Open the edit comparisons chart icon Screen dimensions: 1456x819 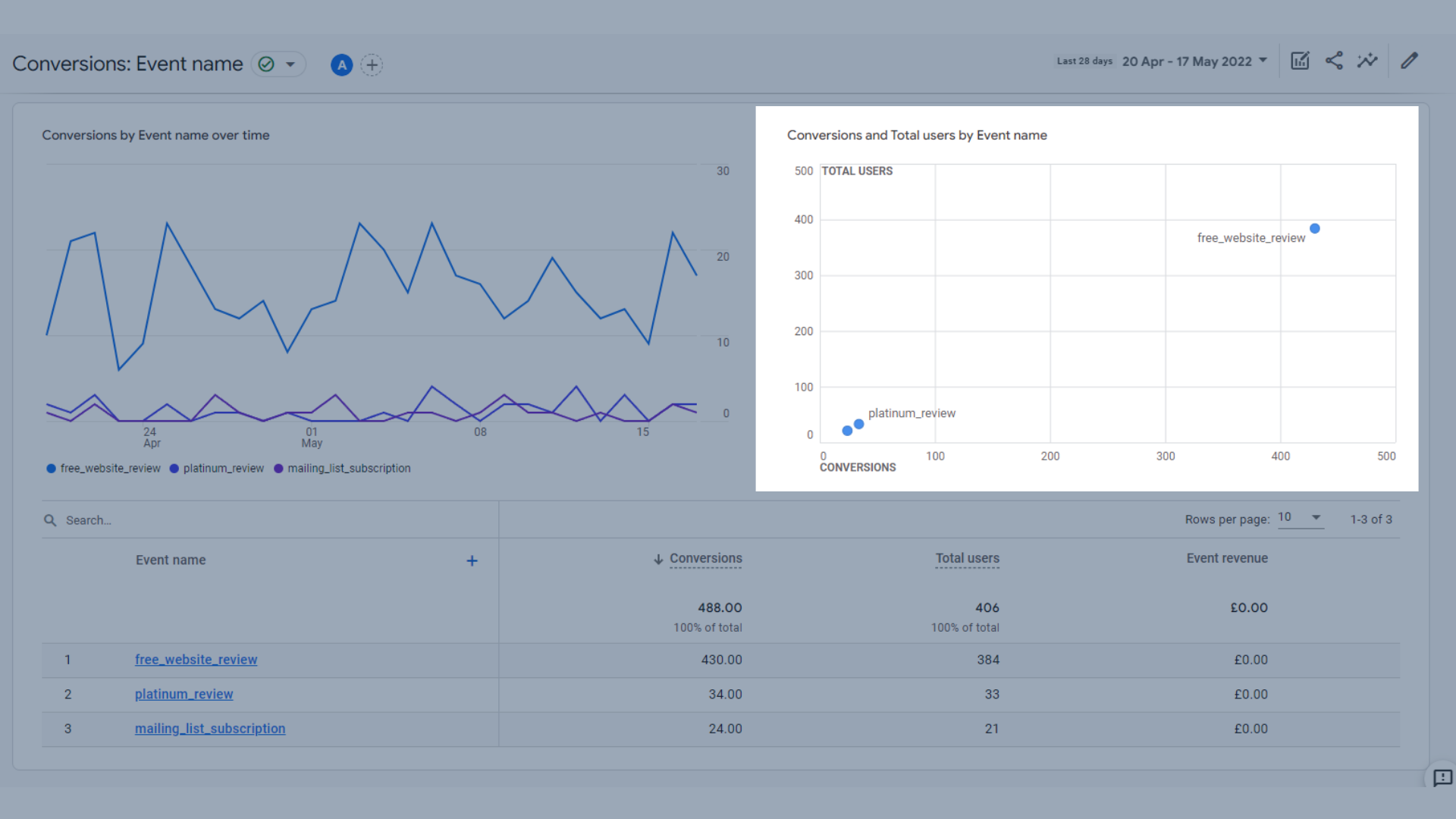tap(1300, 61)
